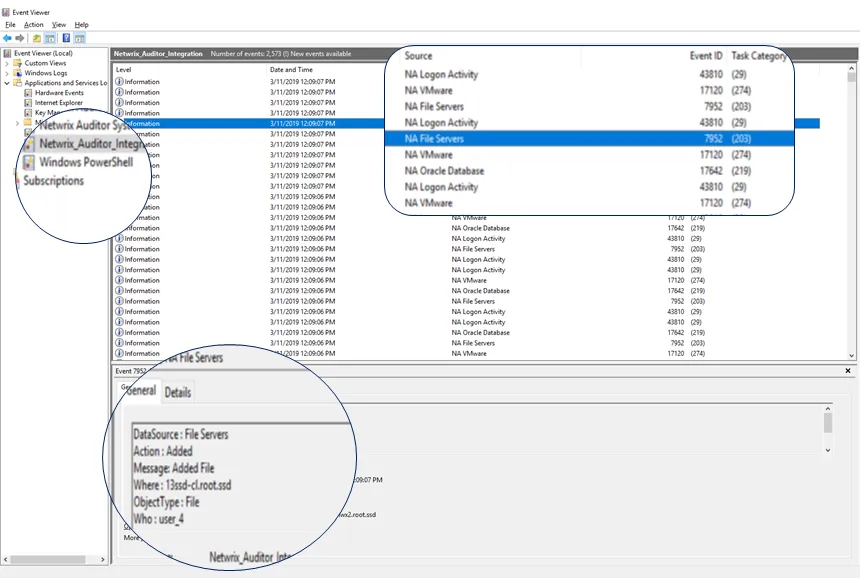Viewport: 860px width, 578px height.
Task: Close the event preview pane
Action: click(848, 371)
